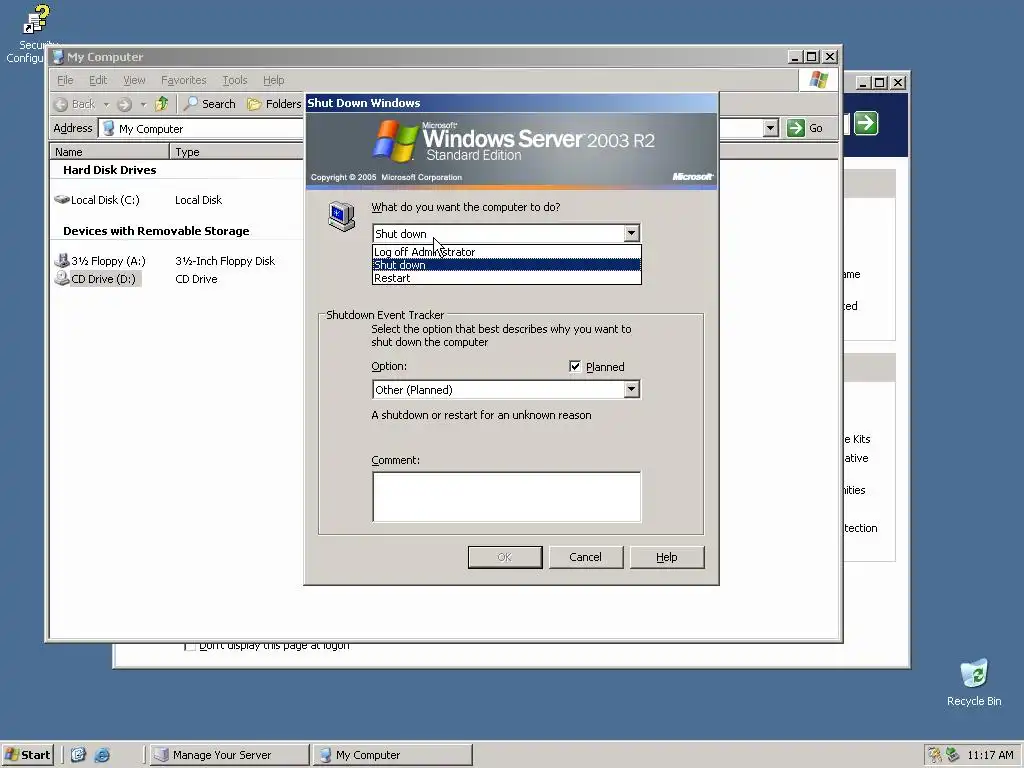Open the Back button history arrow
The image size is (1024, 768).
pyautogui.click(x=106, y=104)
